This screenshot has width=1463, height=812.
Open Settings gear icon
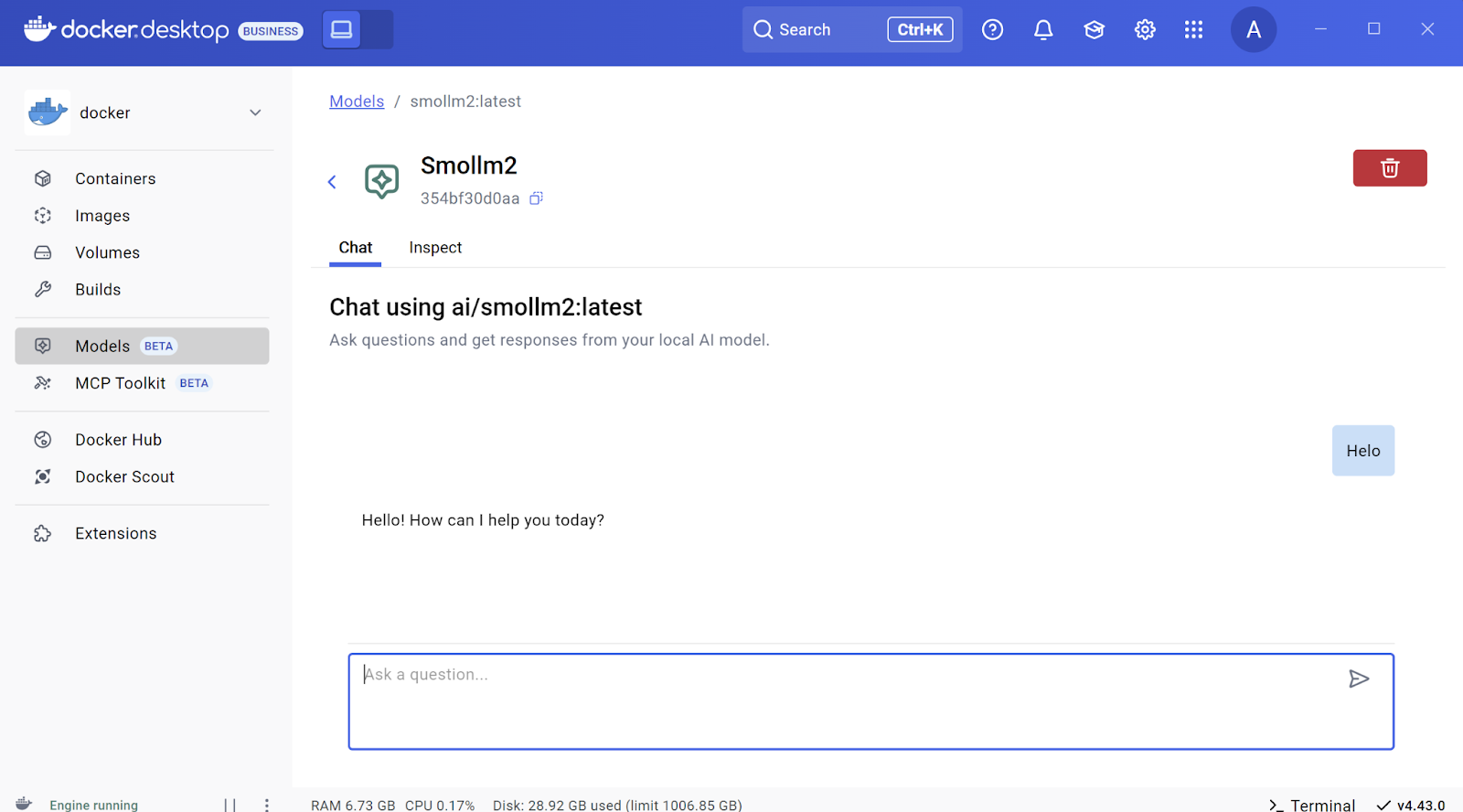(1145, 29)
